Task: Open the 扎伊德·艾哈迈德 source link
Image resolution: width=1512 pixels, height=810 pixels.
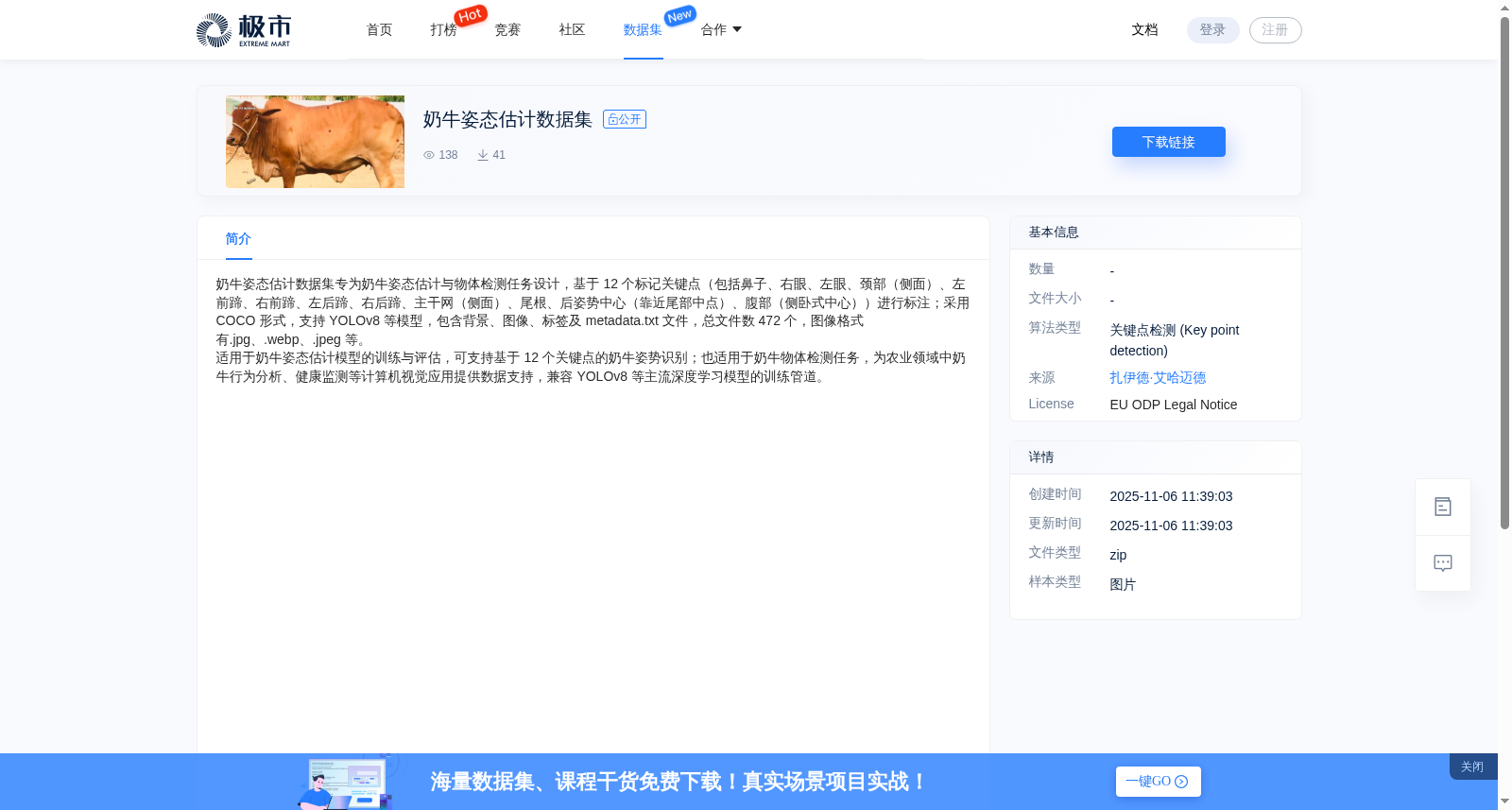Action: 1158,378
